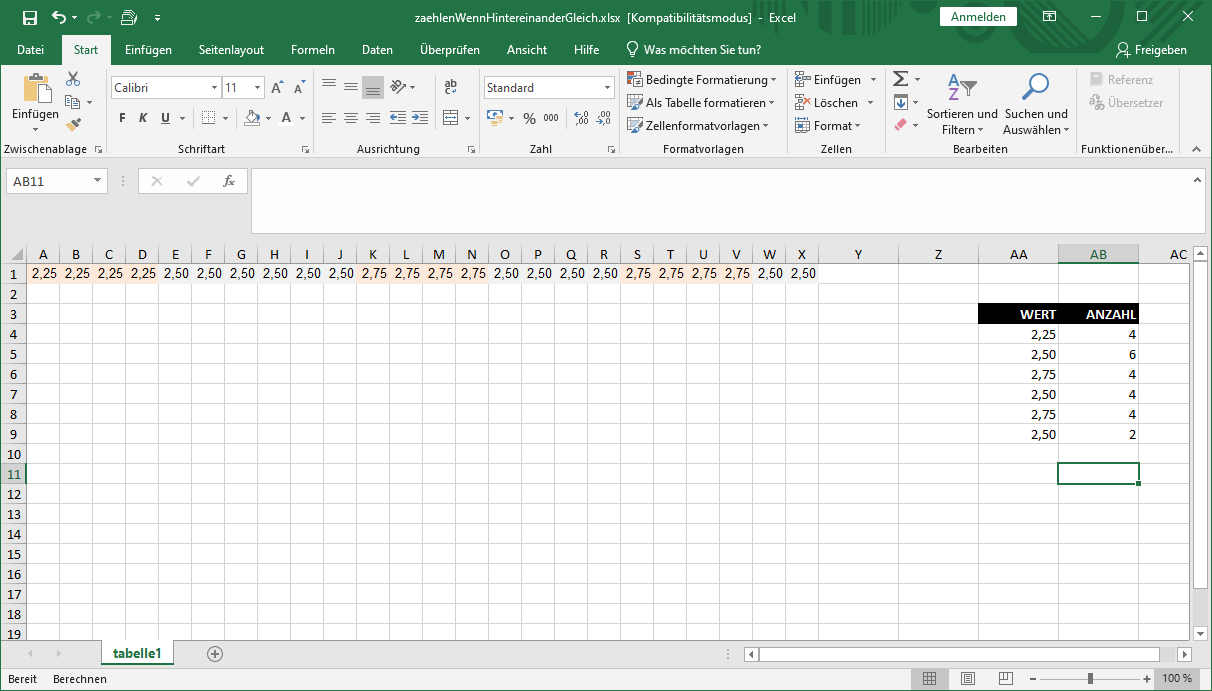Apply percent number format
This screenshot has height=691, width=1212.
(x=529, y=118)
